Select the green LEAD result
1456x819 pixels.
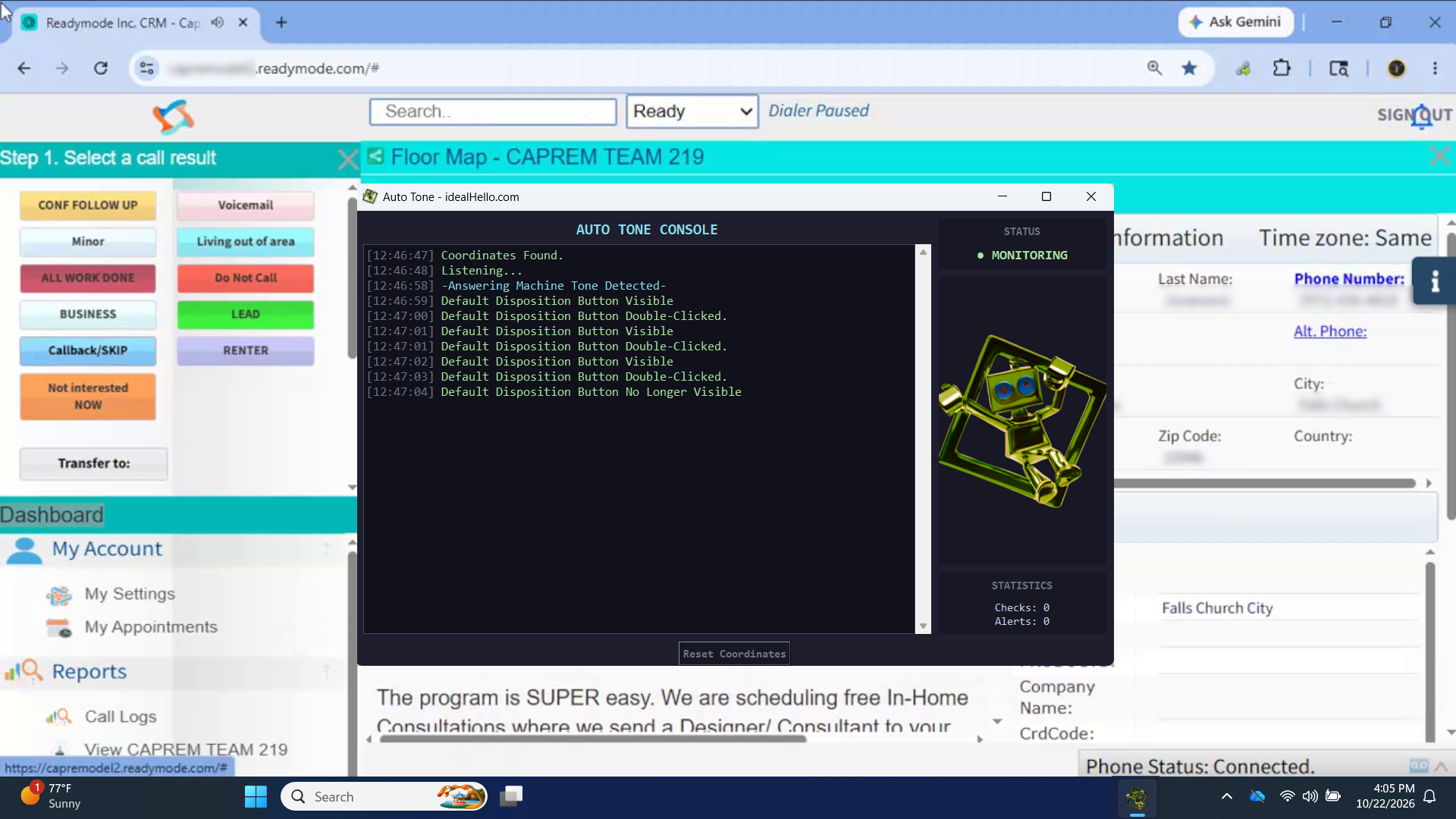[246, 314]
